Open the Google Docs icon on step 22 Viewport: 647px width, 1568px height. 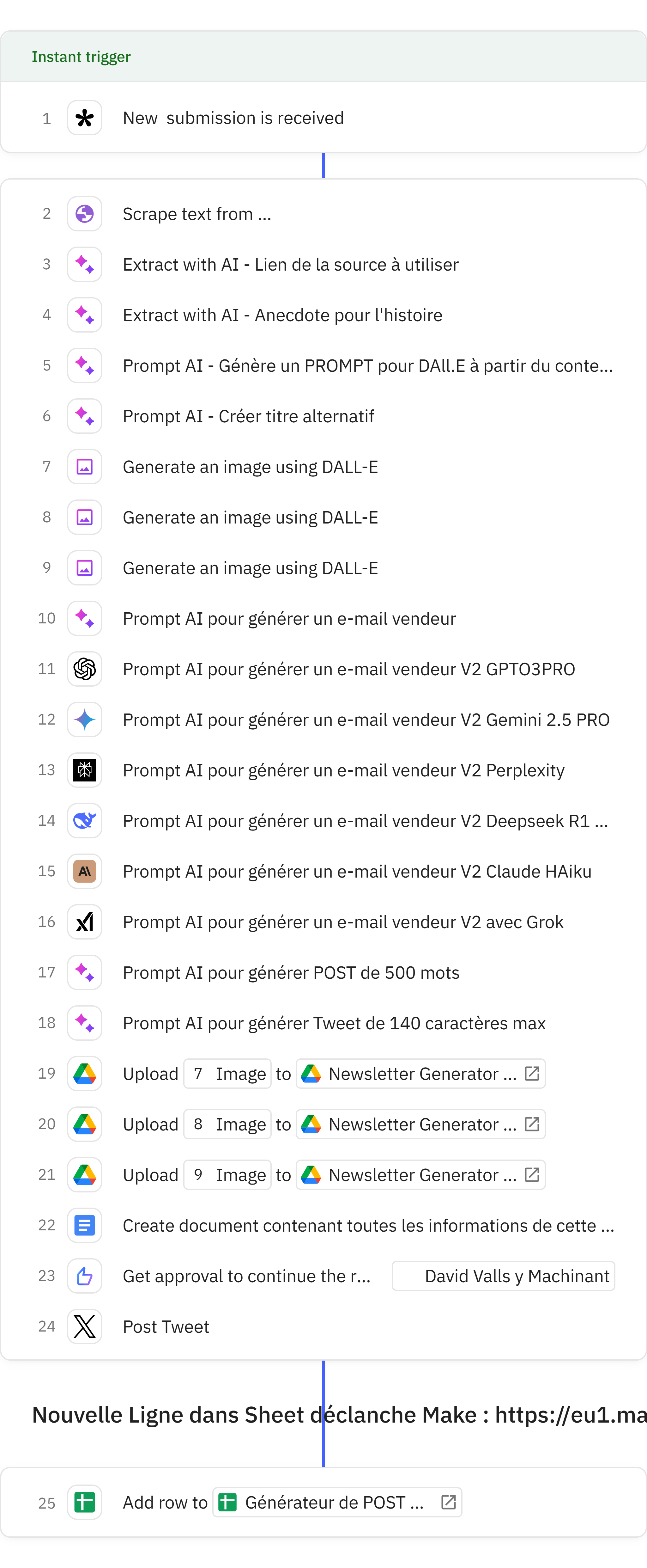85,1225
